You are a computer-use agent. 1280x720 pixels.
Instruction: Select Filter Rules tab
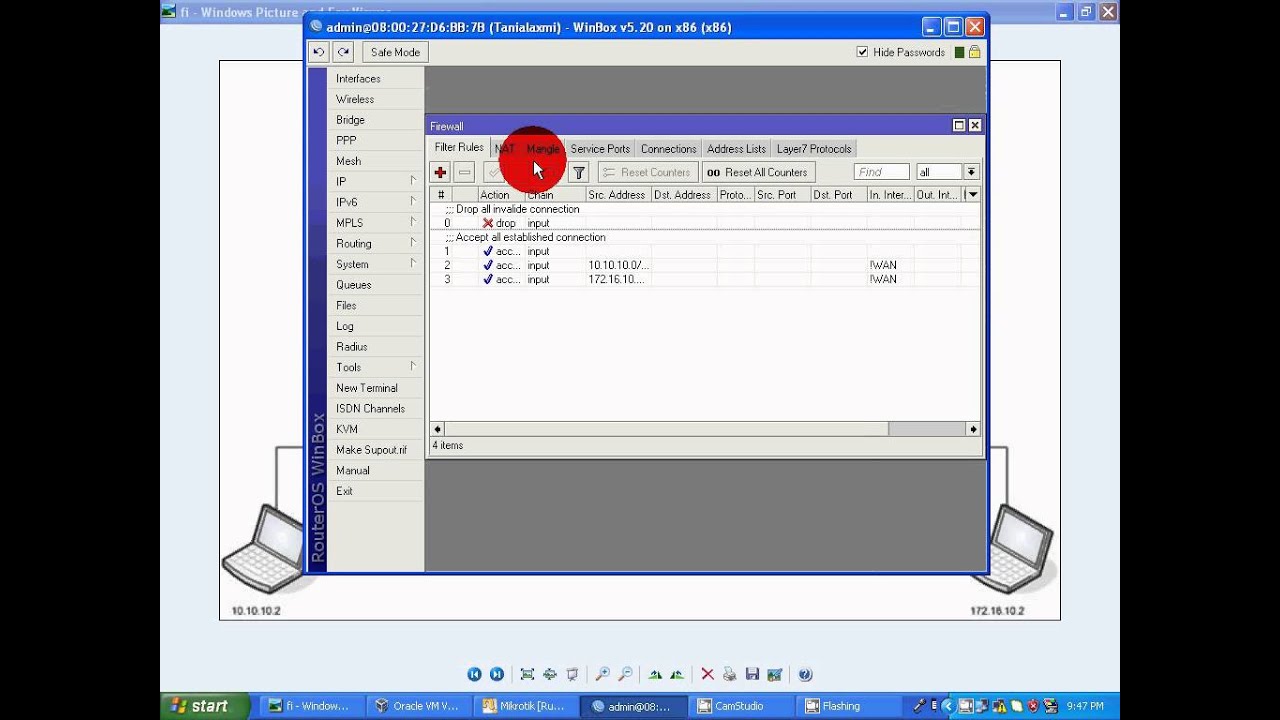(459, 148)
